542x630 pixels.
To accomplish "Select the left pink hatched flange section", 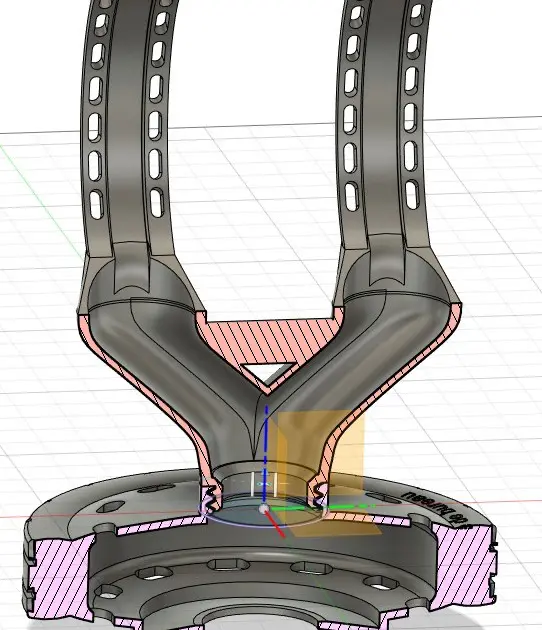I will click(60, 577).
